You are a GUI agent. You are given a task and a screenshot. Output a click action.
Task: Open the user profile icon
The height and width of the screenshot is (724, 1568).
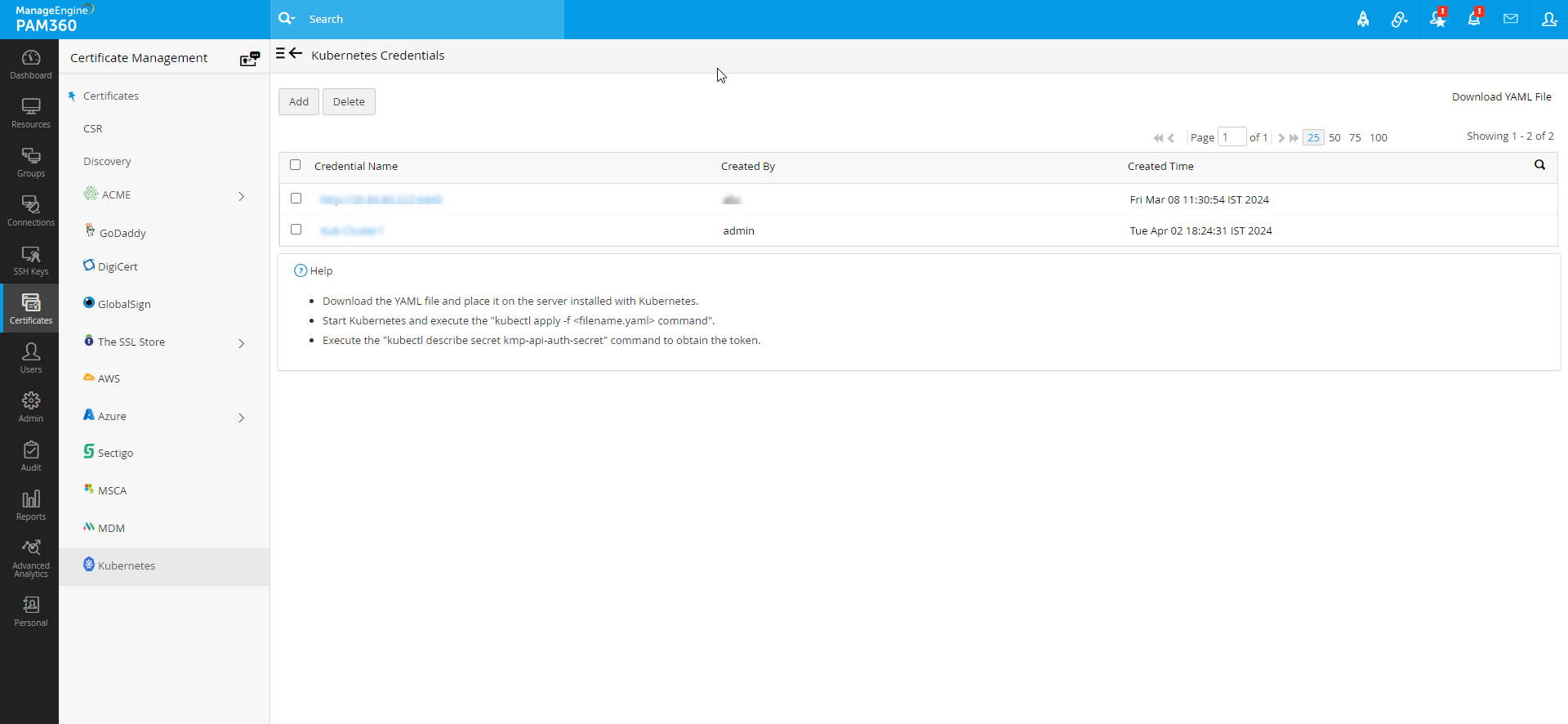point(1548,19)
